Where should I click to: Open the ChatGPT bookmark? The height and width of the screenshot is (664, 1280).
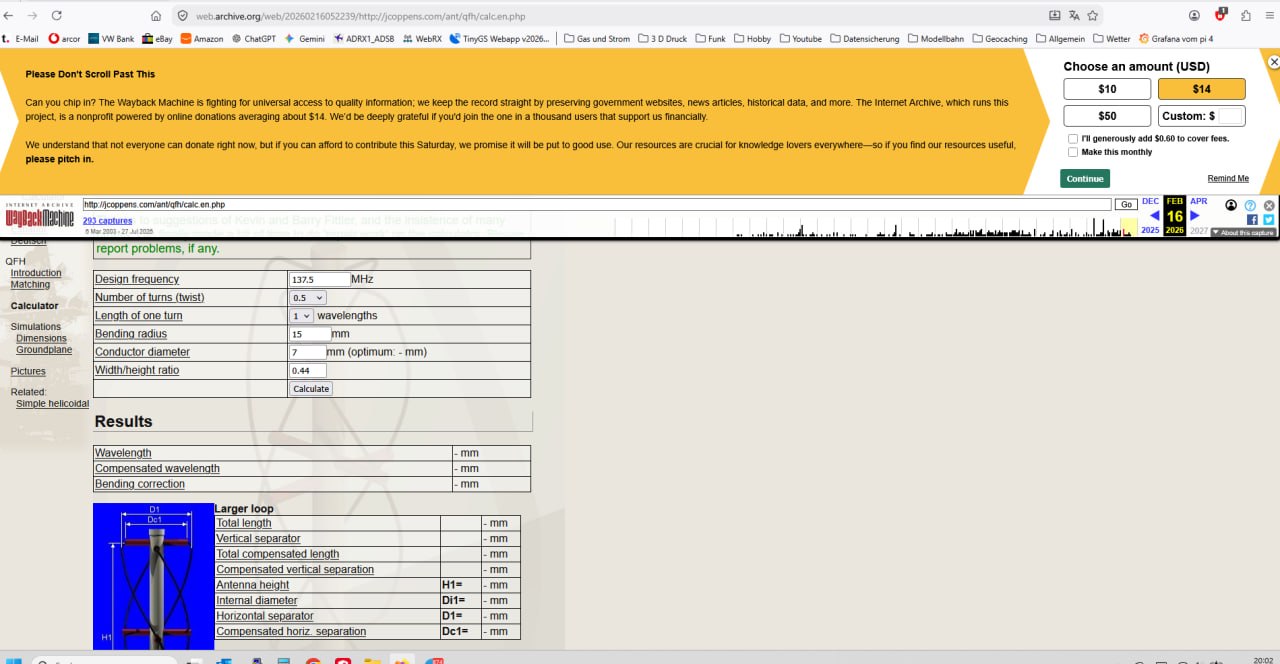pyautogui.click(x=254, y=39)
